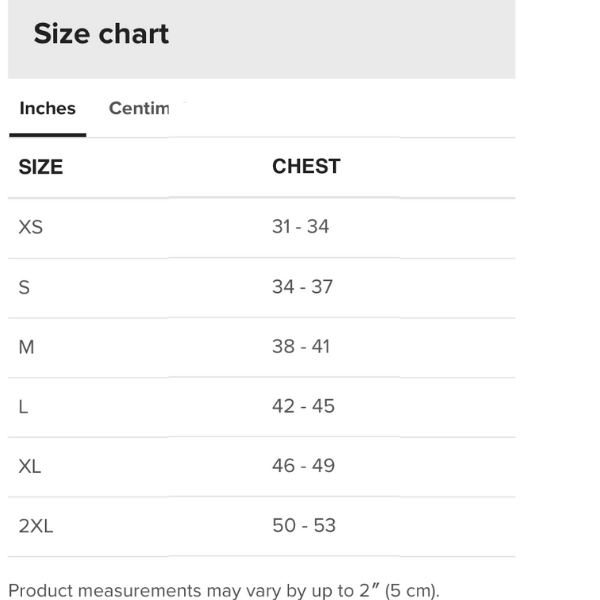This screenshot has height=600, width=600.
Task: Click the gray Size chart header bar
Action: pyautogui.click(x=262, y=39)
